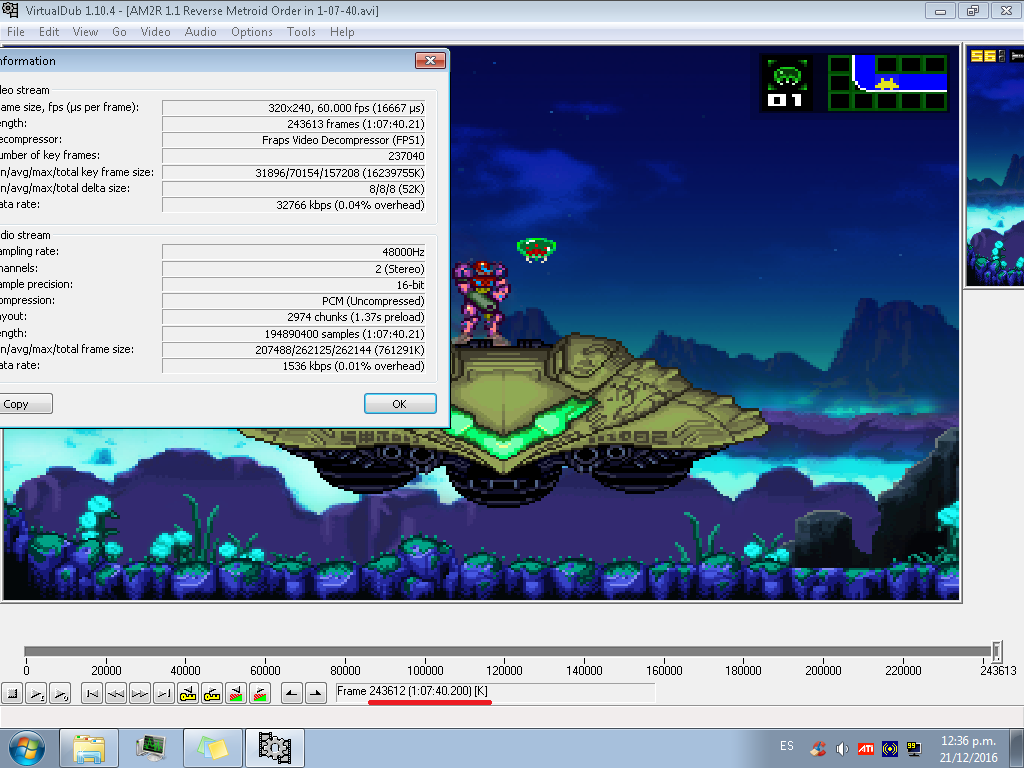Open the system monitor taskbar icon
Image resolution: width=1024 pixels, height=768 pixels.
(151, 748)
